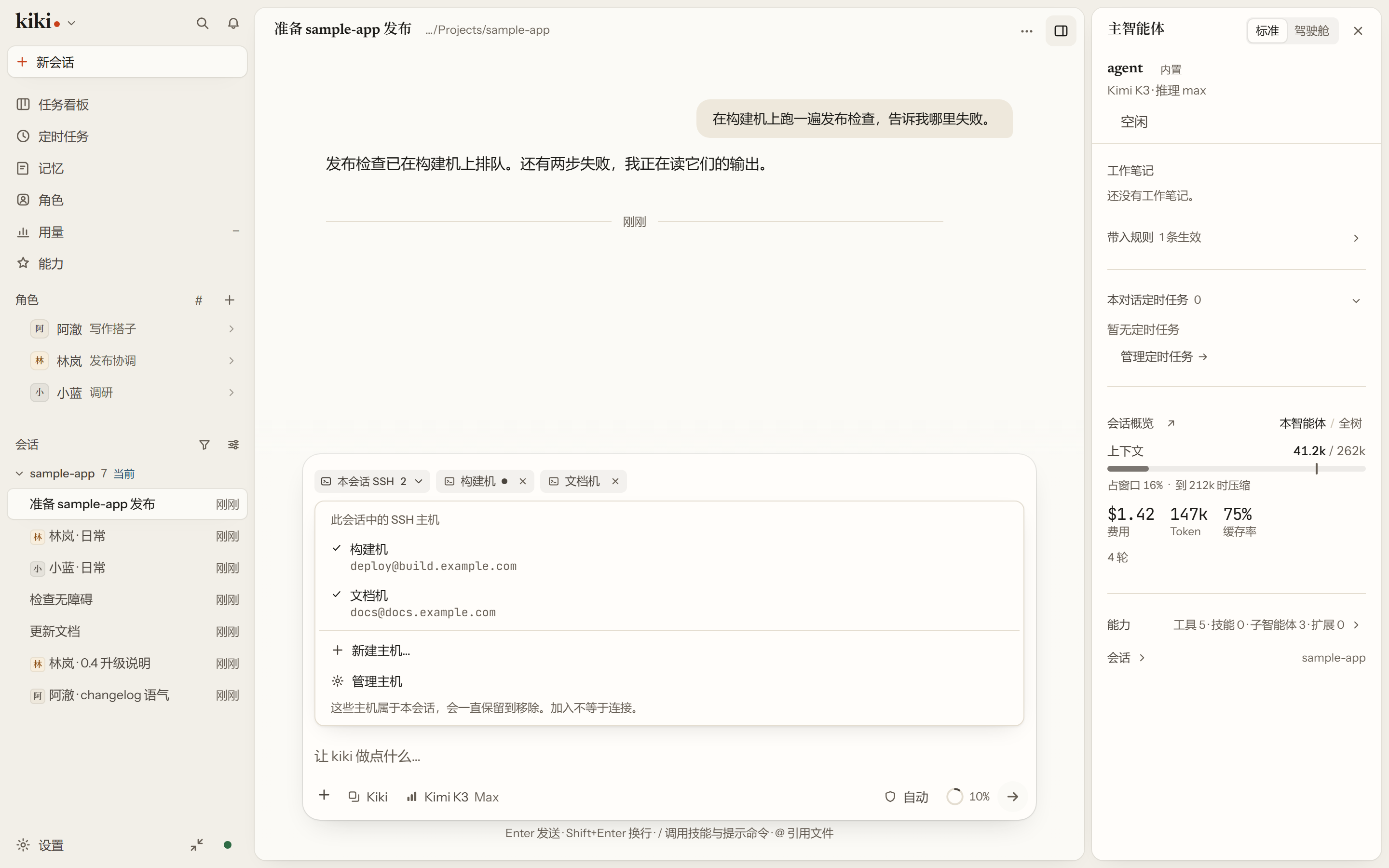Image resolution: width=1389 pixels, height=868 pixels.
Task: Click 新建主机... in the SSH menu
Action: click(669, 651)
